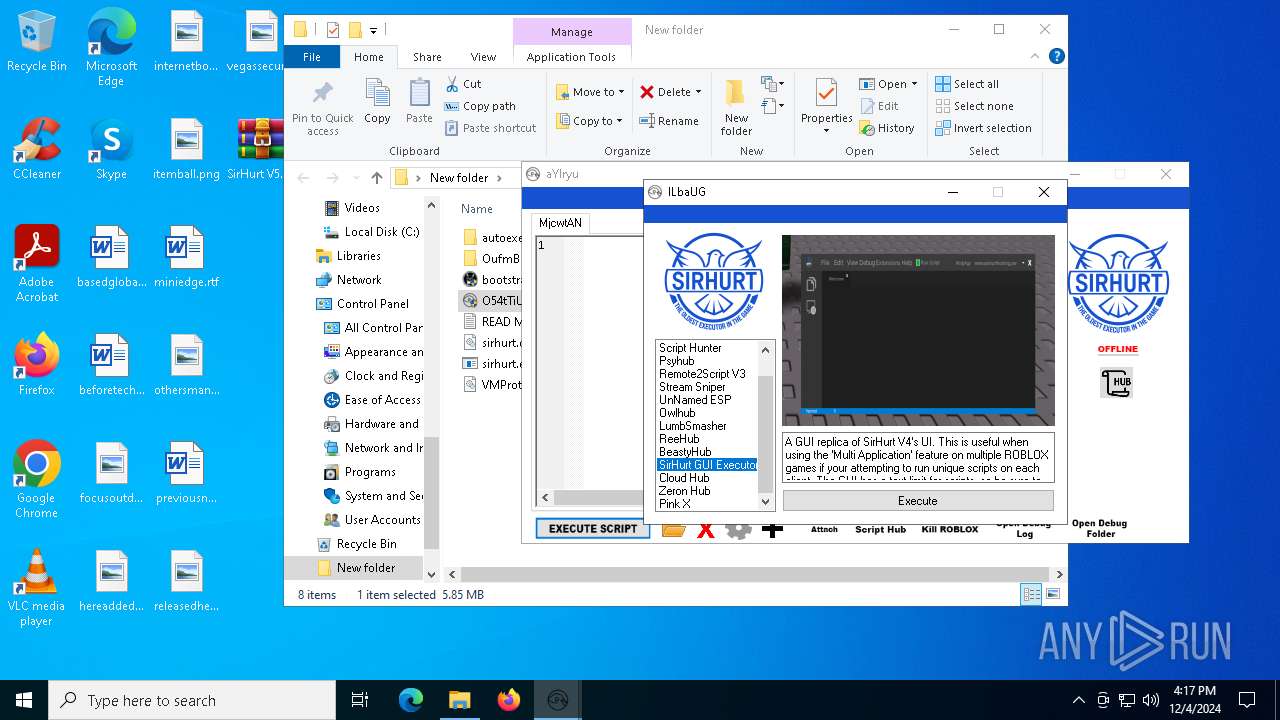Viewport: 1280px width, 720px height.
Task: Click Microsoft Edge taskbar icon
Action: [x=410, y=700]
